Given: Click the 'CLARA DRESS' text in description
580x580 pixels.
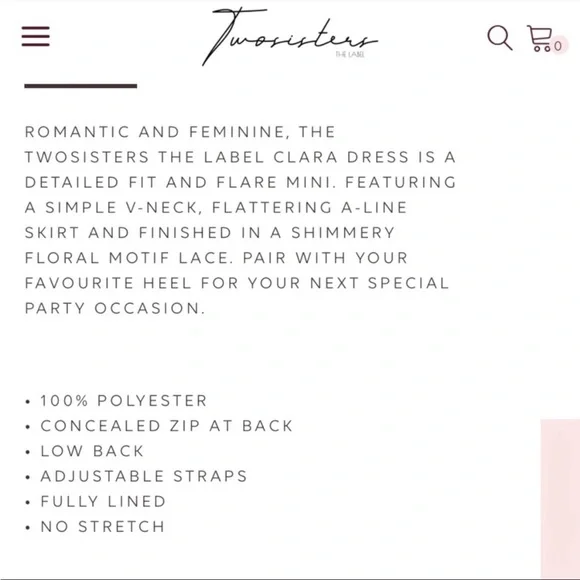Looking at the screenshot, I should [341, 157].
